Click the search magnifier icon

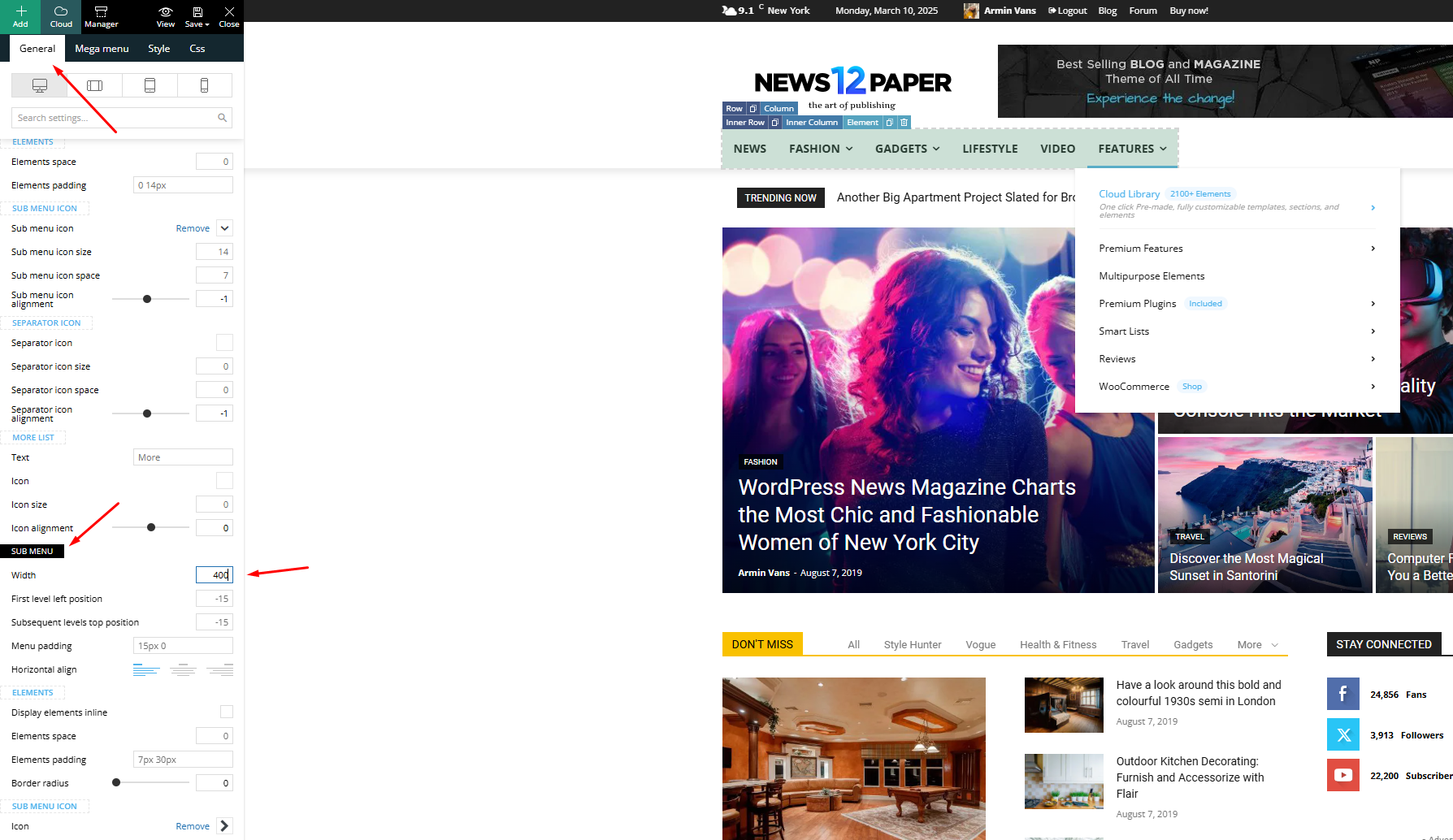(x=222, y=118)
